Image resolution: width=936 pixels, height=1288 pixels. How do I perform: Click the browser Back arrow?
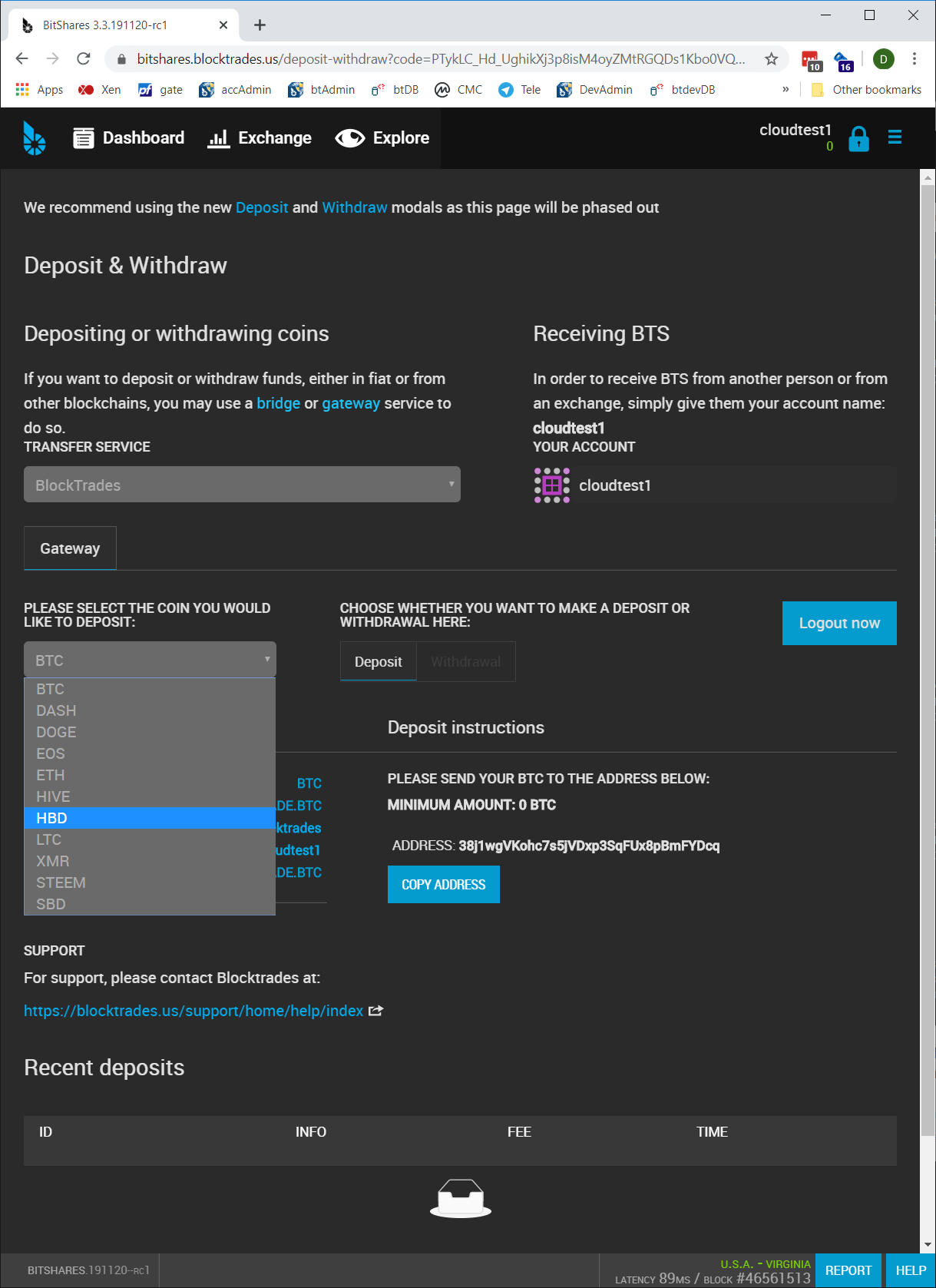22,58
